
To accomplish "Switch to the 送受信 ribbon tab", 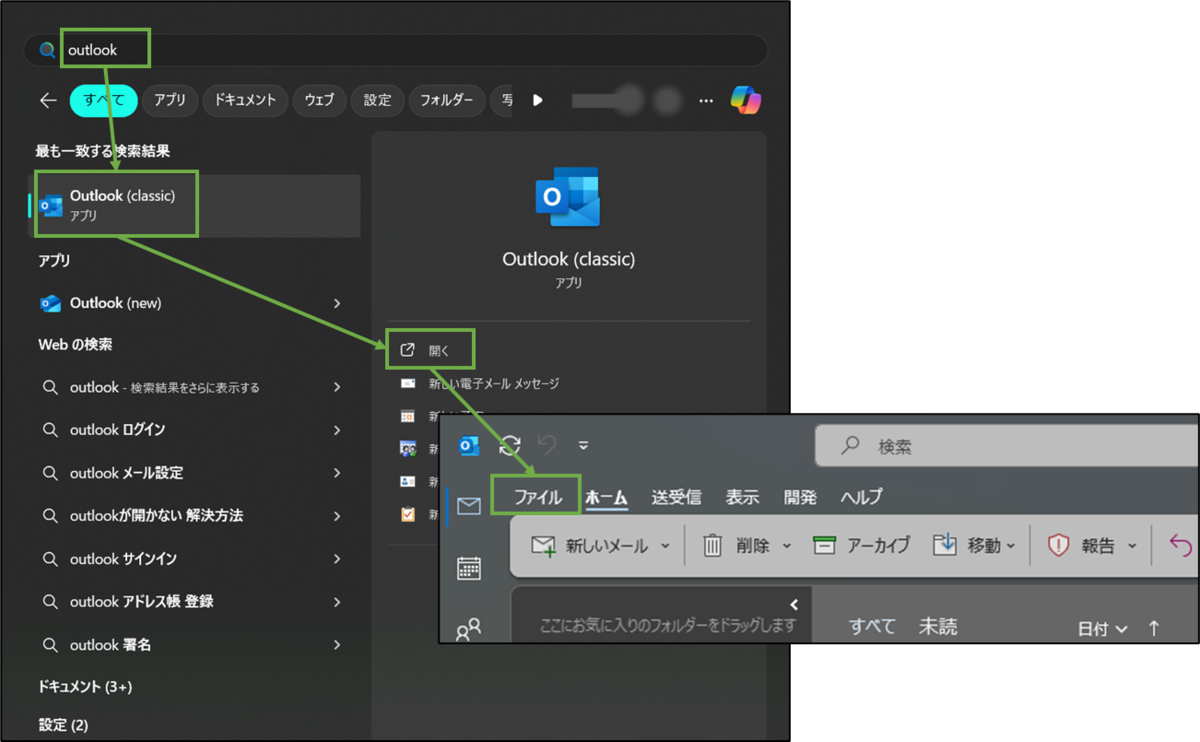I will [676, 497].
